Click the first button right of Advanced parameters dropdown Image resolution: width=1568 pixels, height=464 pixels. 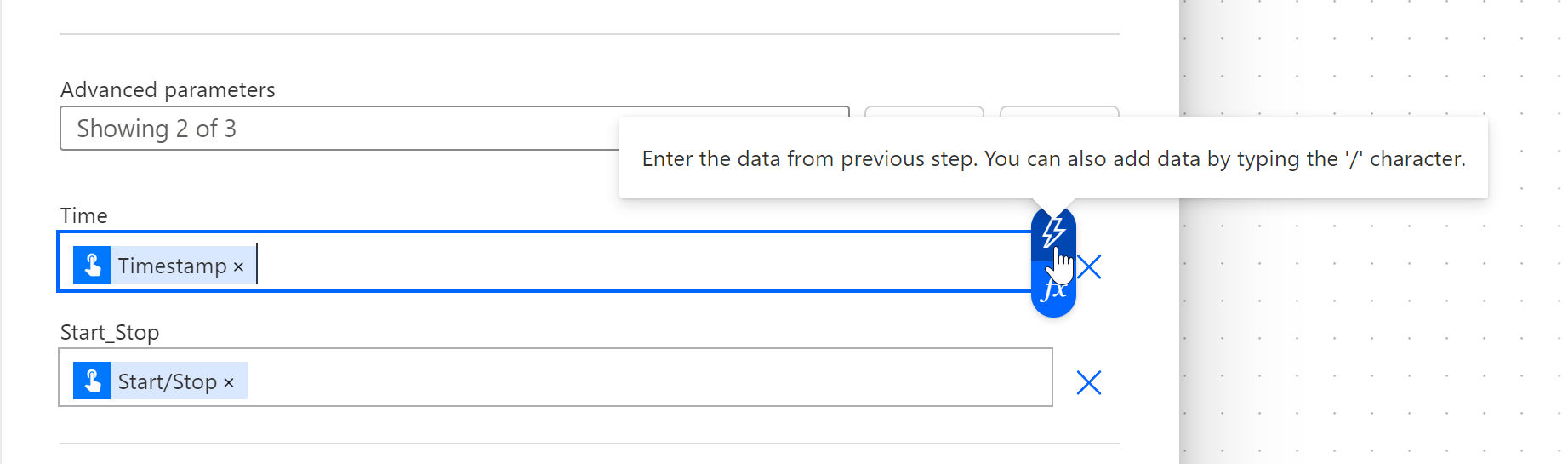click(x=924, y=112)
